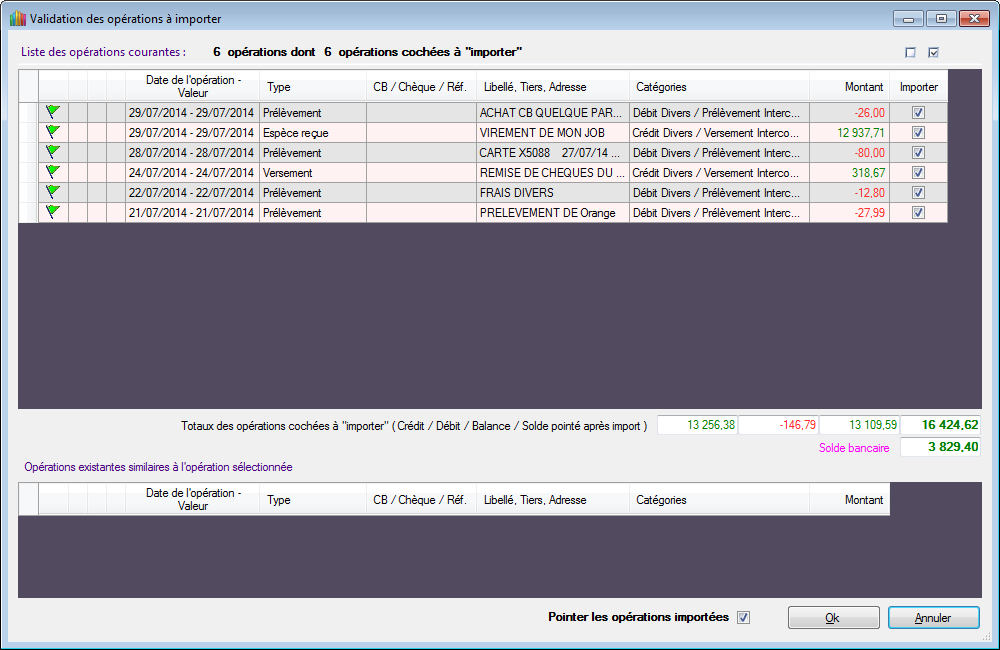The image size is (1000, 650).
Task: Click the uncheck-all icon above the list
Action: [910, 52]
